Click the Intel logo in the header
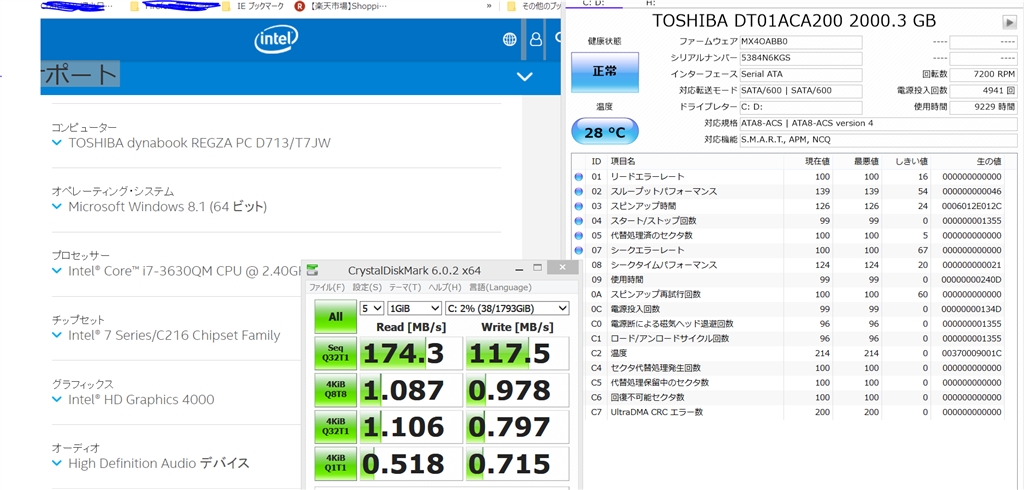The height and width of the screenshot is (490, 1024). click(x=276, y=41)
